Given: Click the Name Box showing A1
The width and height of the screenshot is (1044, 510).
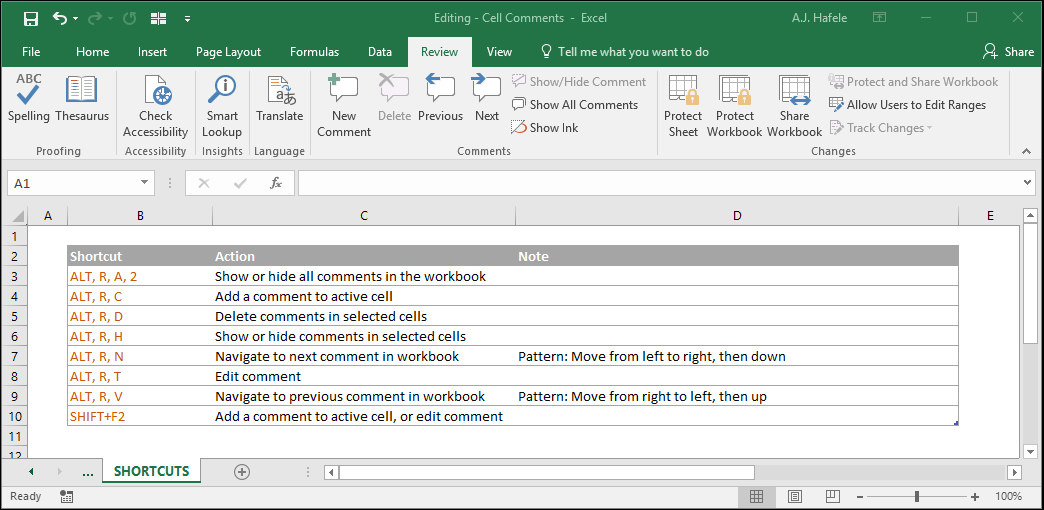Looking at the screenshot, I should [x=72, y=183].
